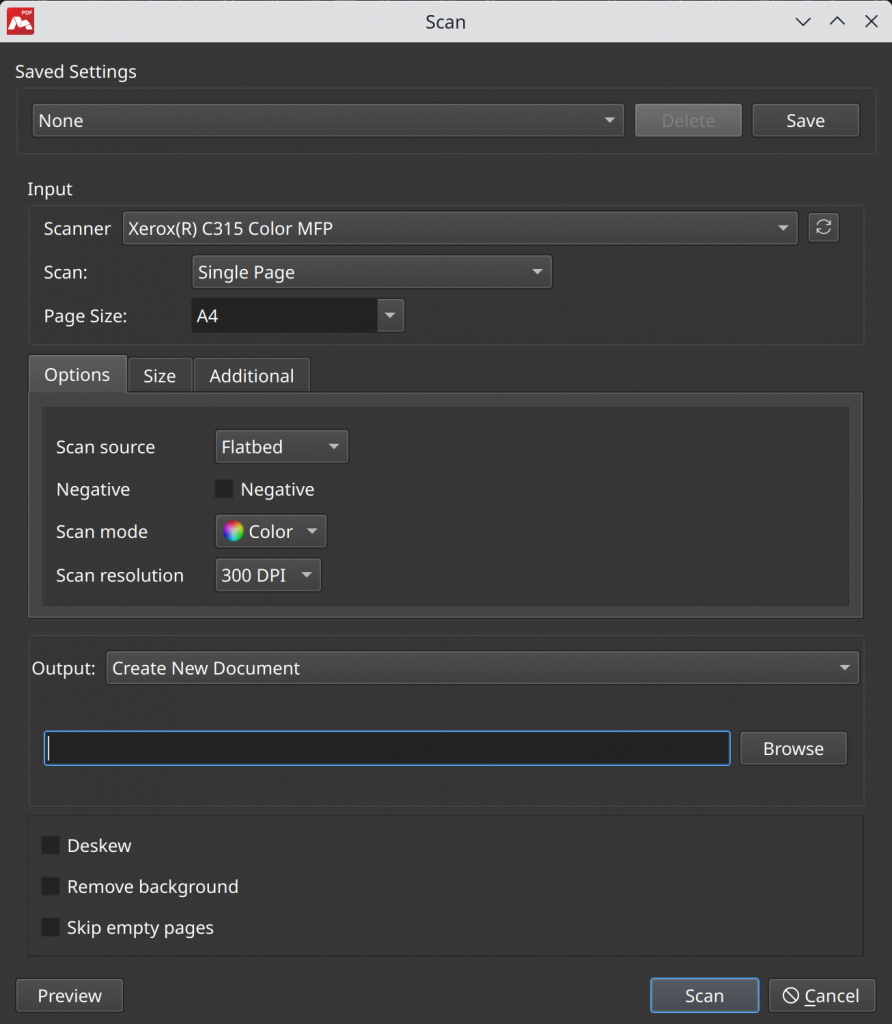
Task: Switch to the Additional tab
Action: [251, 375]
